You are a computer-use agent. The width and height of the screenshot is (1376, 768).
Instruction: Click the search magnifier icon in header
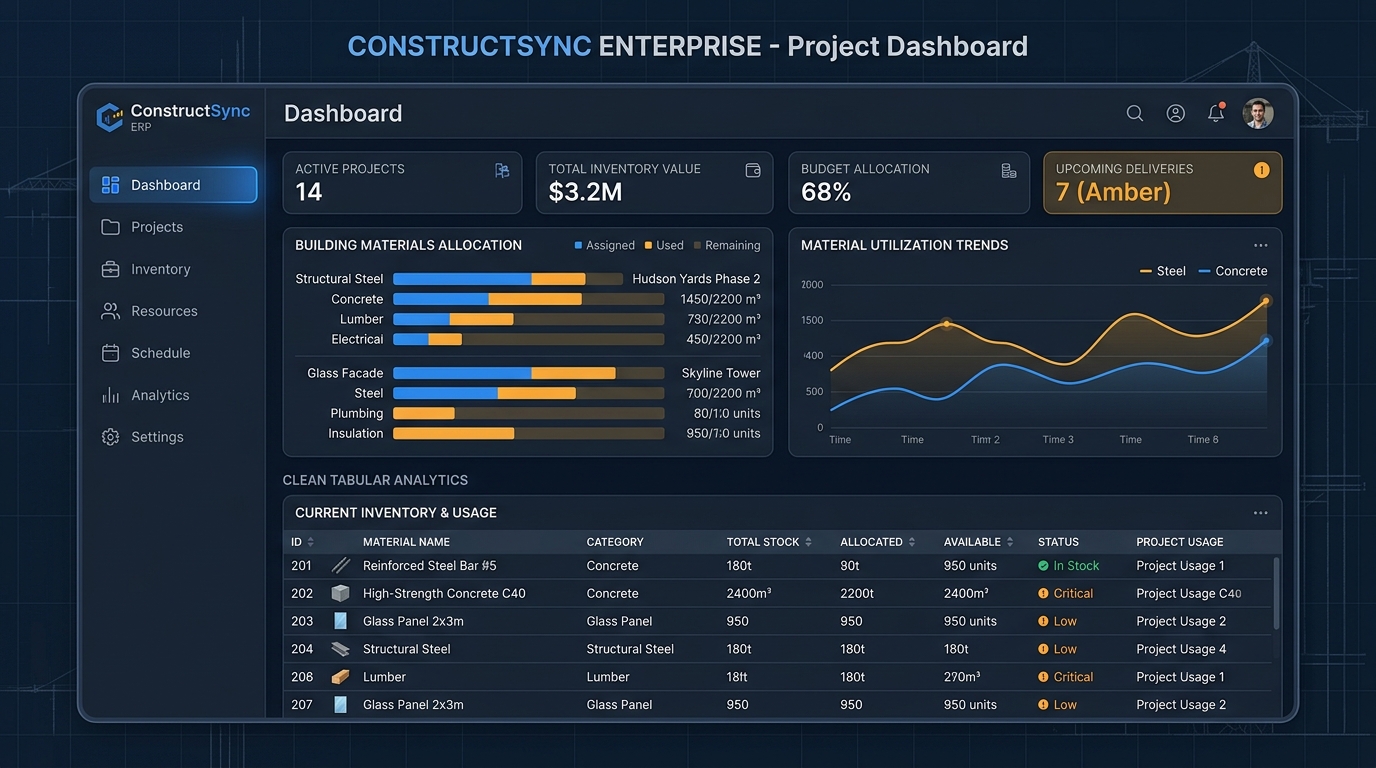[x=1135, y=114]
